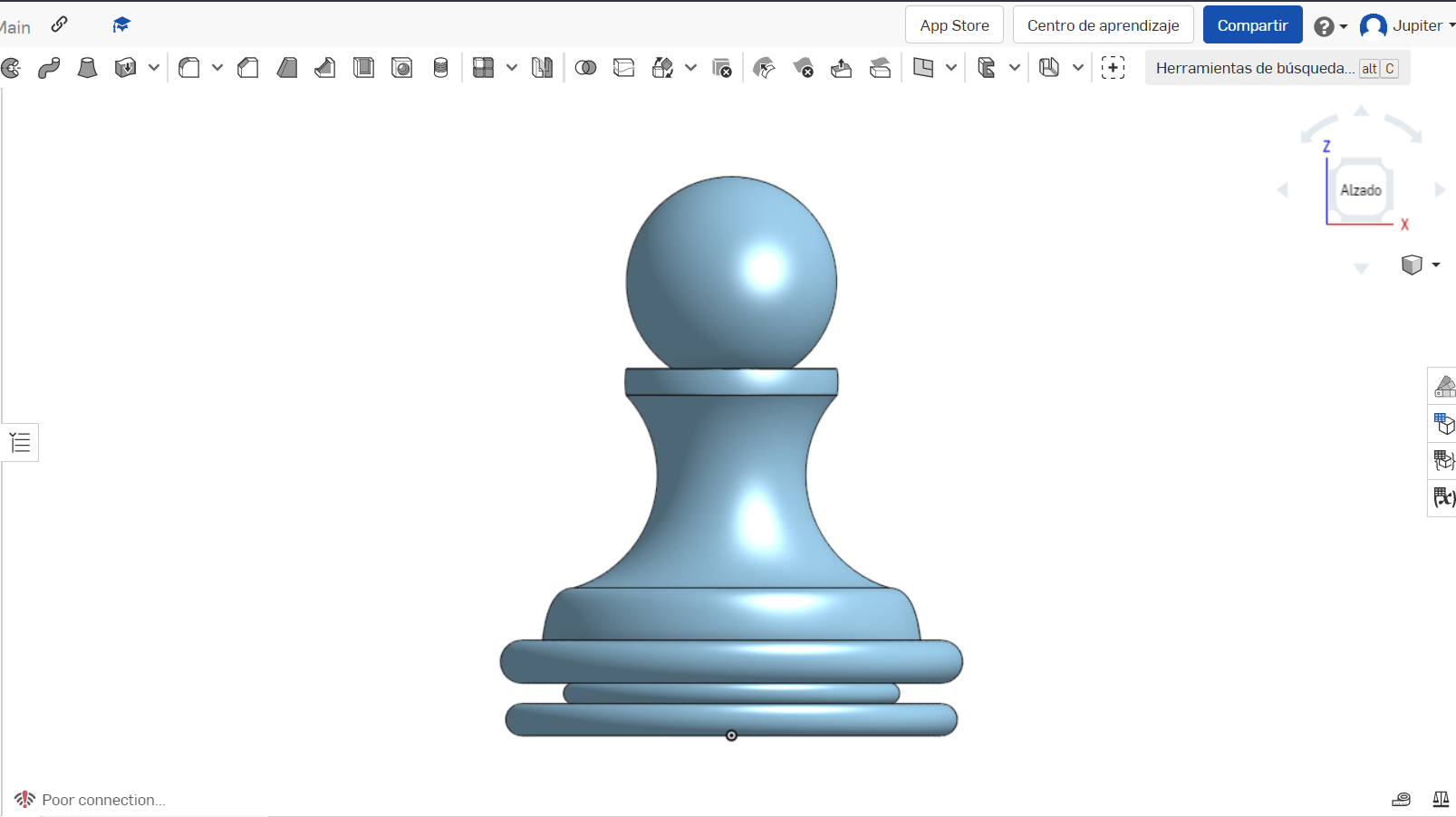Select the Boolean tool

(586, 67)
